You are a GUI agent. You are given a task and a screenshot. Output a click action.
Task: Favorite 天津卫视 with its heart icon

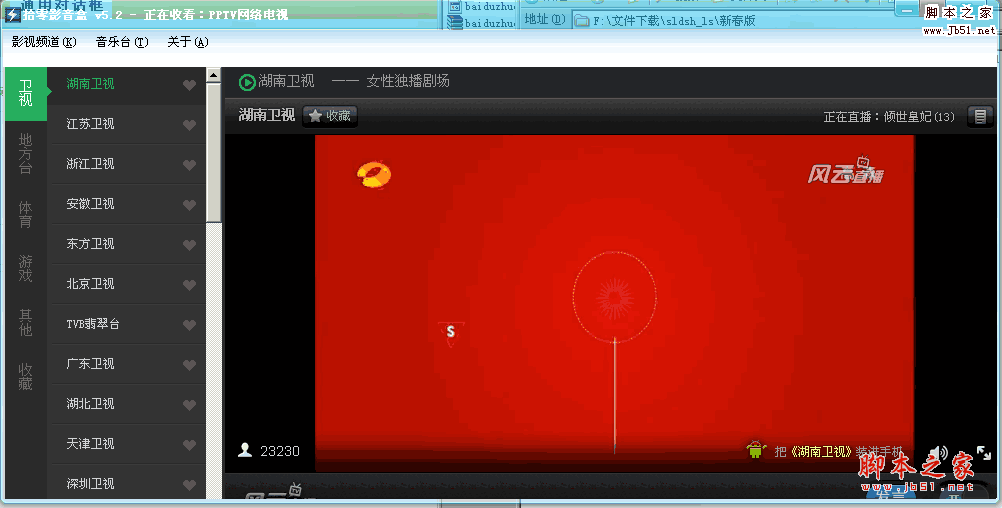click(x=189, y=445)
